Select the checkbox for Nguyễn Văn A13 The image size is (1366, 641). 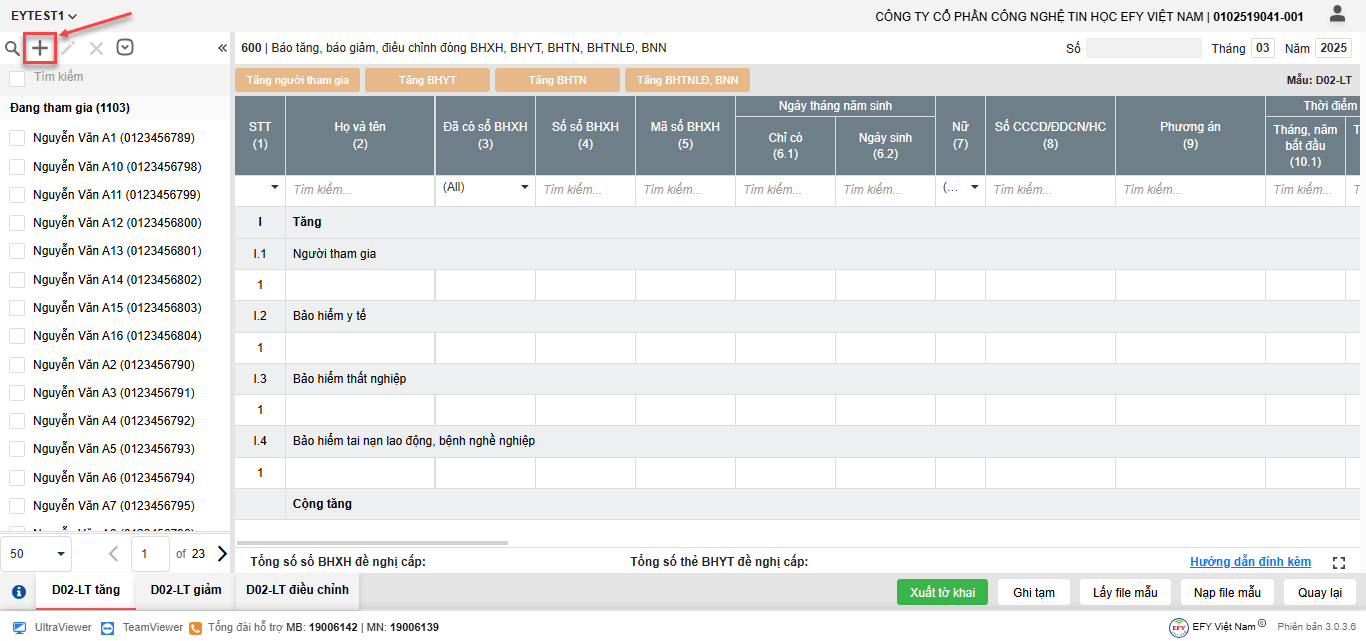pyautogui.click(x=17, y=251)
